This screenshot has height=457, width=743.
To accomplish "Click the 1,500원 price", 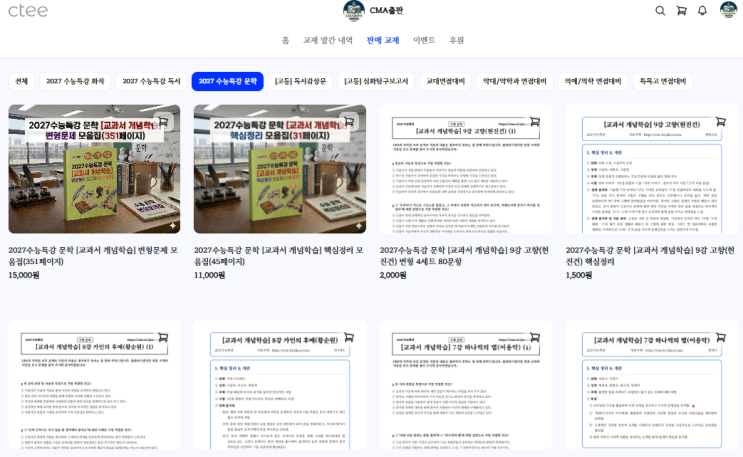I will pos(579,275).
